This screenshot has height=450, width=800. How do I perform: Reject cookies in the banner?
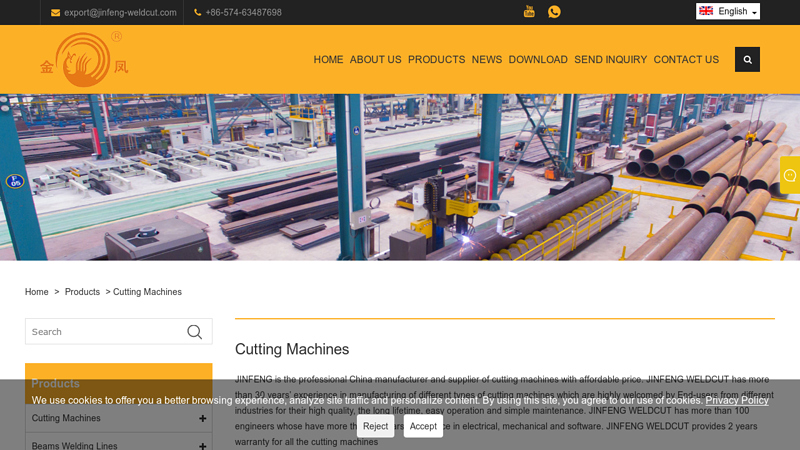tap(376, 426)
